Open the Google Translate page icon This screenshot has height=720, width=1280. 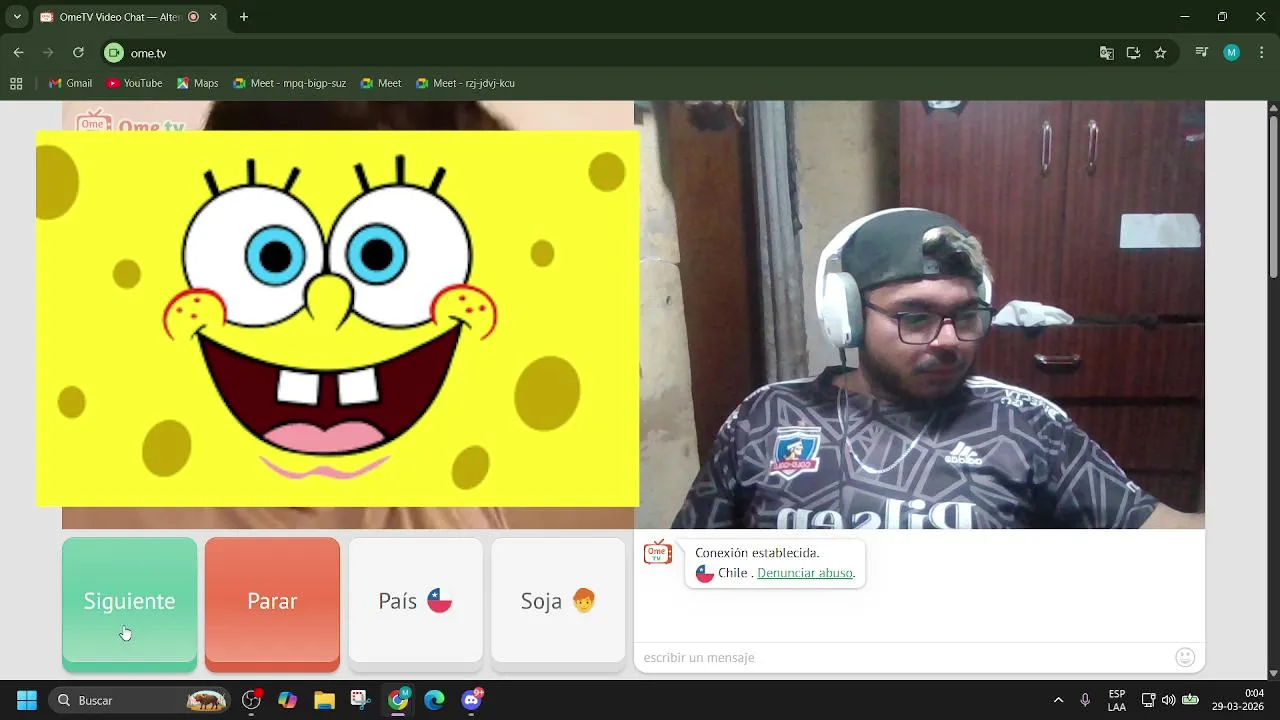coord(1106,53)
